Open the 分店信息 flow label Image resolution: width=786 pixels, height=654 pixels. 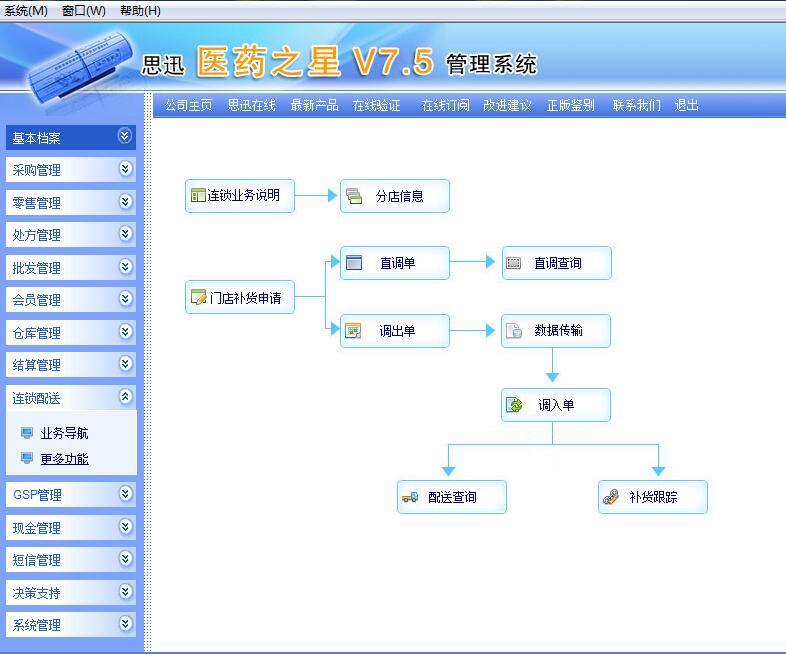coord(400,196)
